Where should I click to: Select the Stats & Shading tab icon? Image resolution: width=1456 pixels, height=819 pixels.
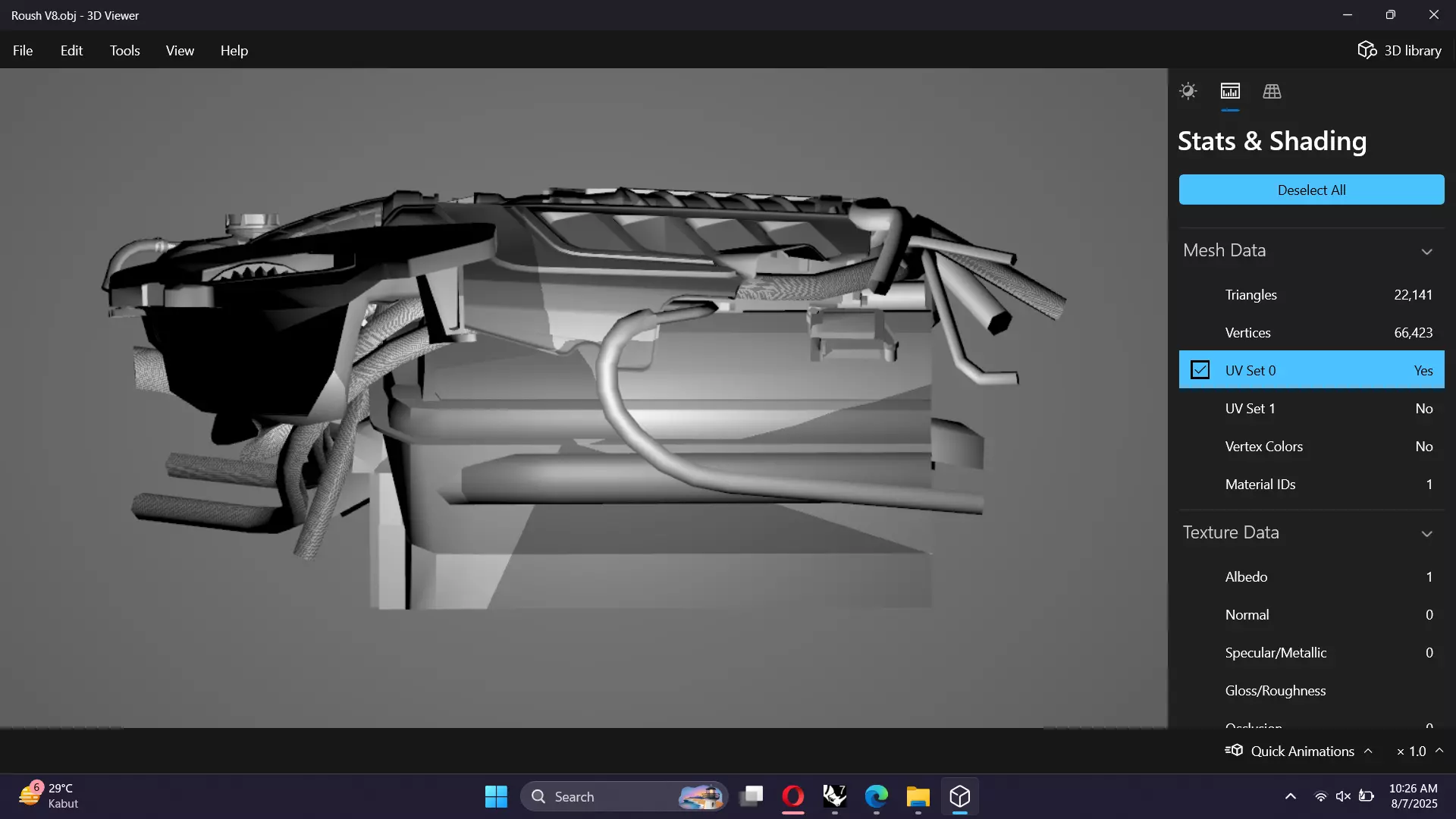coord(1230,91)
